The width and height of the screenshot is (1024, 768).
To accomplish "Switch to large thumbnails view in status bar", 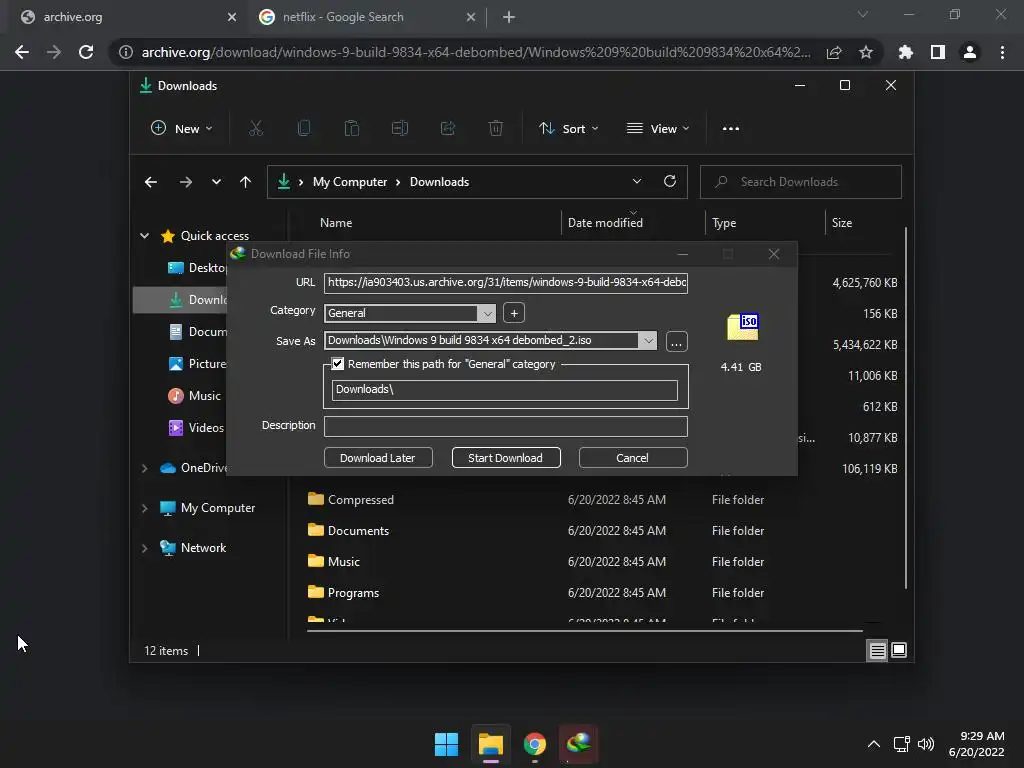I will pyautogui.click(x=899, y=650).
